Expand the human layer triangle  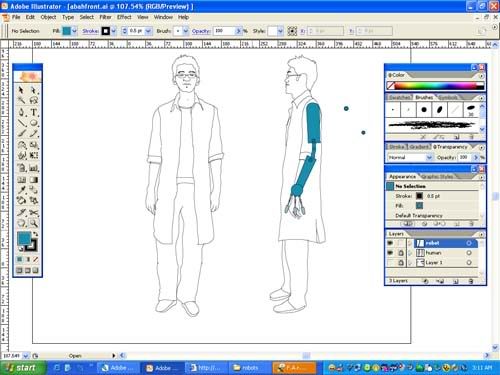[410, 253]
